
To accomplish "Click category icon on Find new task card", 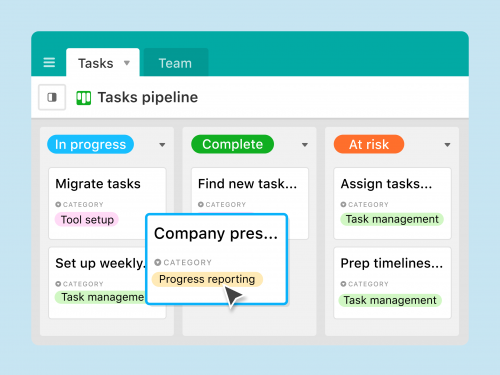I will (x=201, y=204).
